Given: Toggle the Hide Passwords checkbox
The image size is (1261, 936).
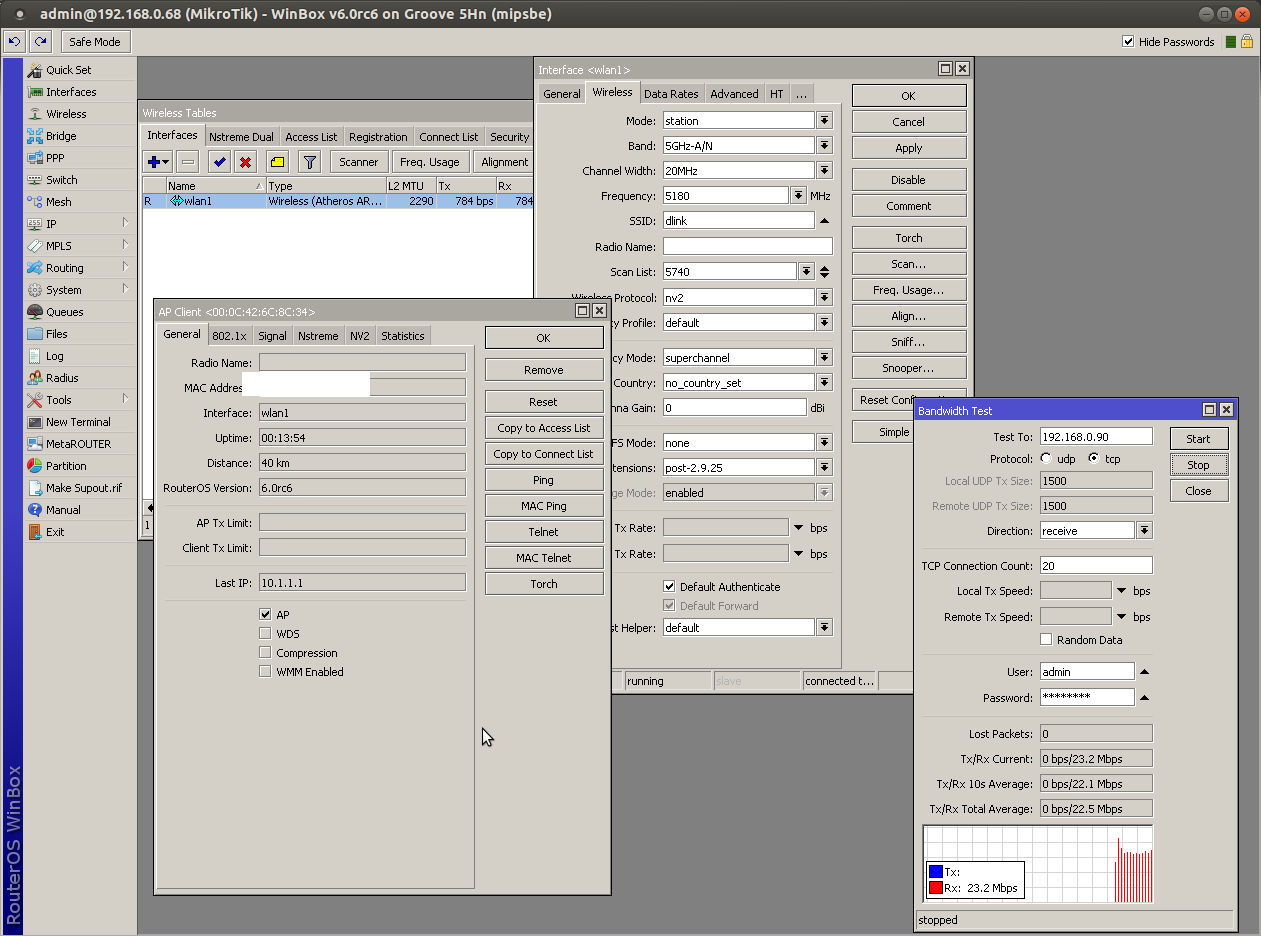Looking at the screenshot, I should click(1128, 42).
